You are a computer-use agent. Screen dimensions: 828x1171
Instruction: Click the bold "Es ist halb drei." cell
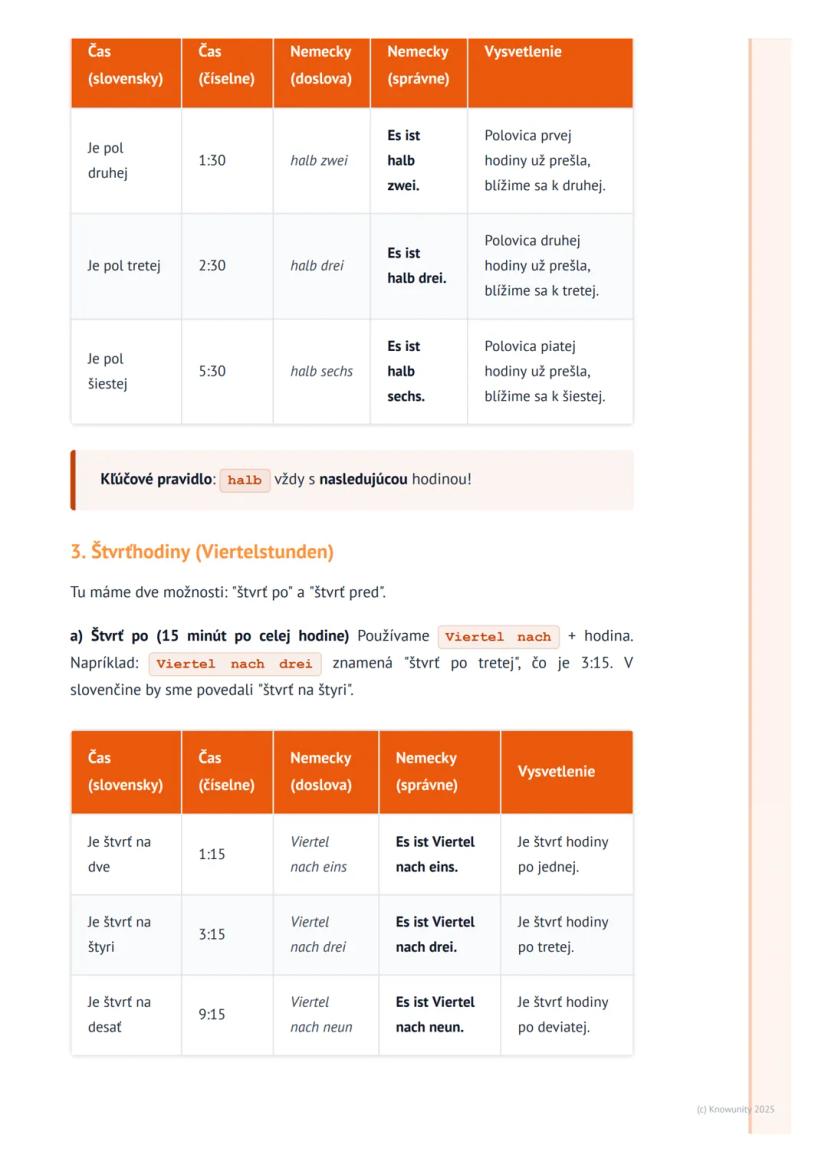(417, 266)
